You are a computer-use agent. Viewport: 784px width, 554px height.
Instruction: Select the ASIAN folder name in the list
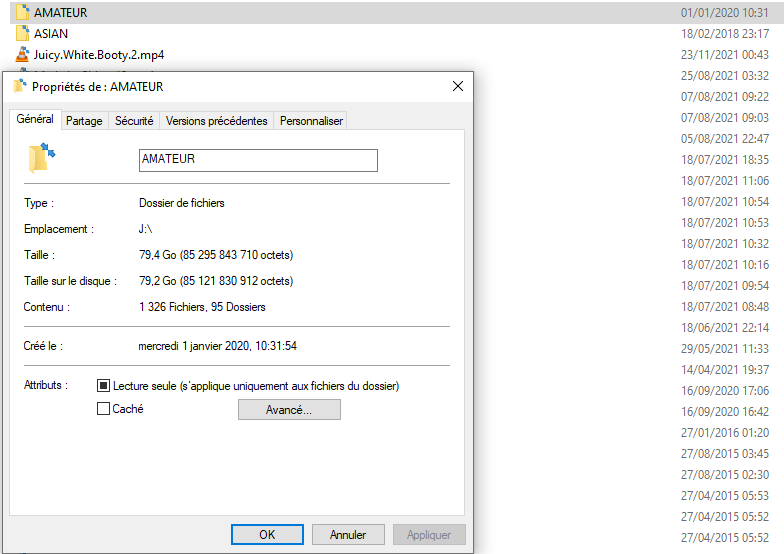tap(51, 34)
